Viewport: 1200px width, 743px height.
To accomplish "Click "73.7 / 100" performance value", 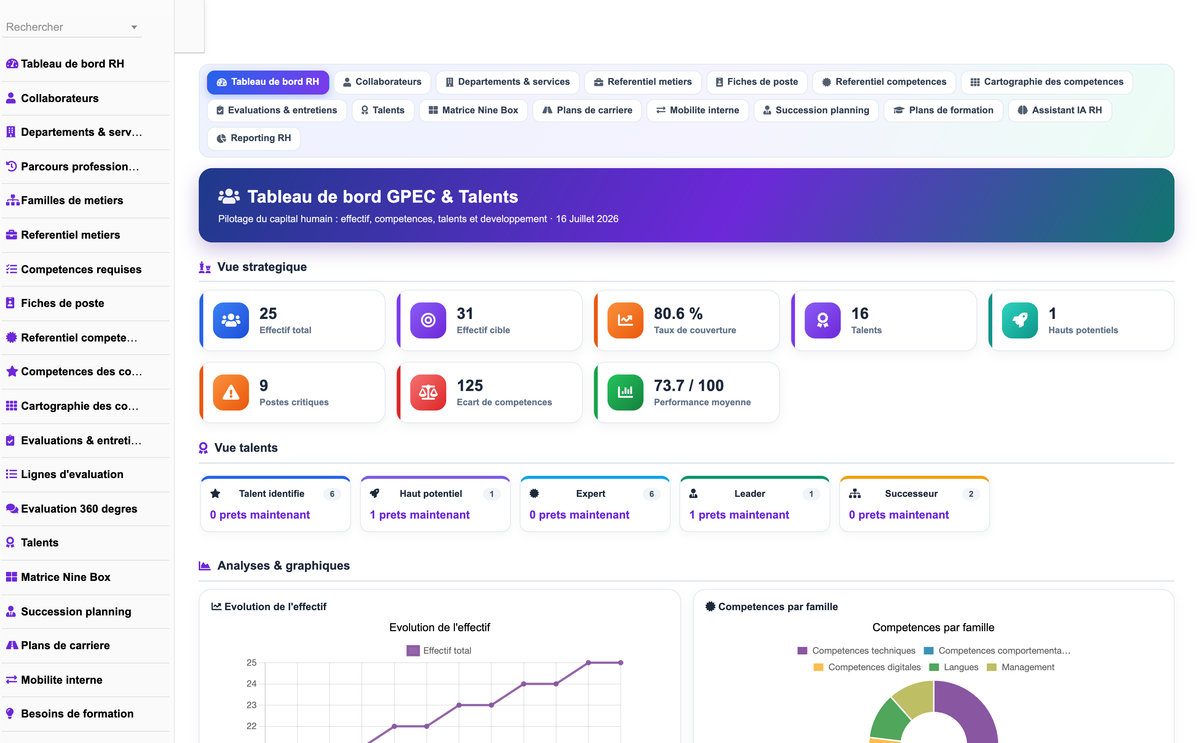I will 689,386.
